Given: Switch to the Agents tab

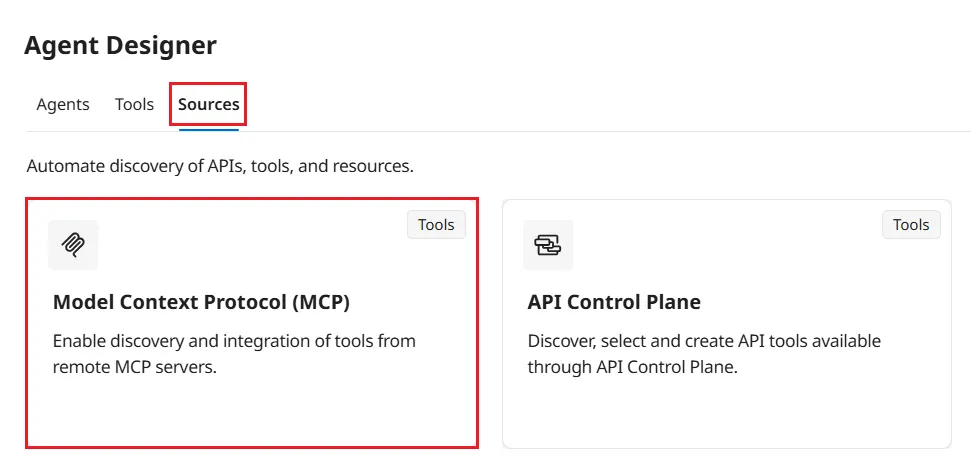Looking at the screenshot, I should 63,104.
